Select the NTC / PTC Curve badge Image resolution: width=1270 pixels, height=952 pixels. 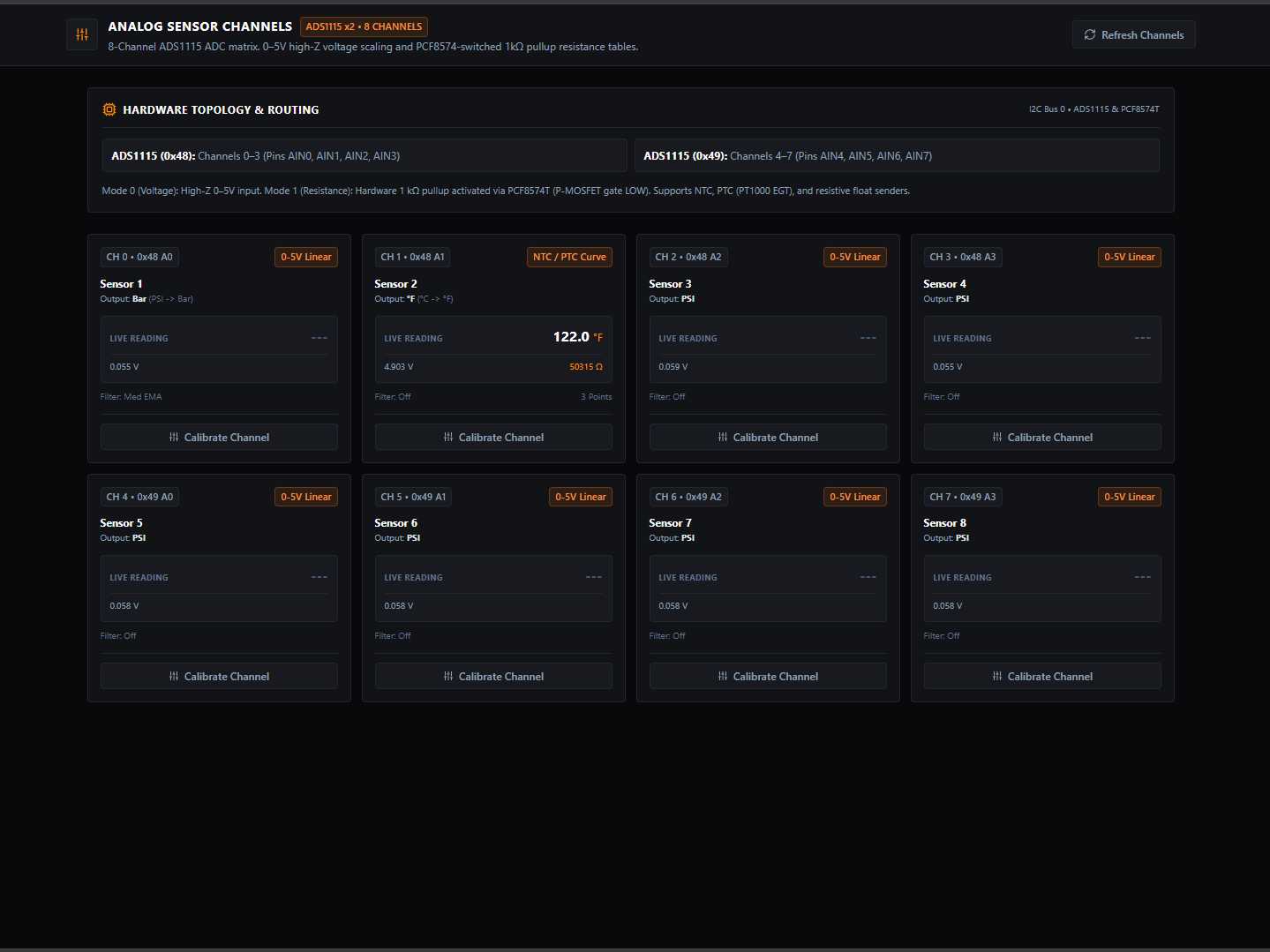[569, 257]
